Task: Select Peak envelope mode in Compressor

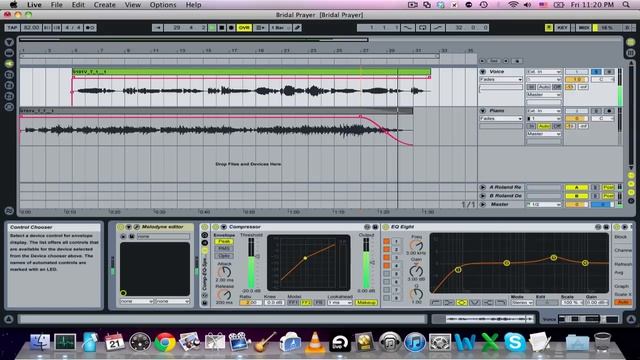Action: click(224, 241)
